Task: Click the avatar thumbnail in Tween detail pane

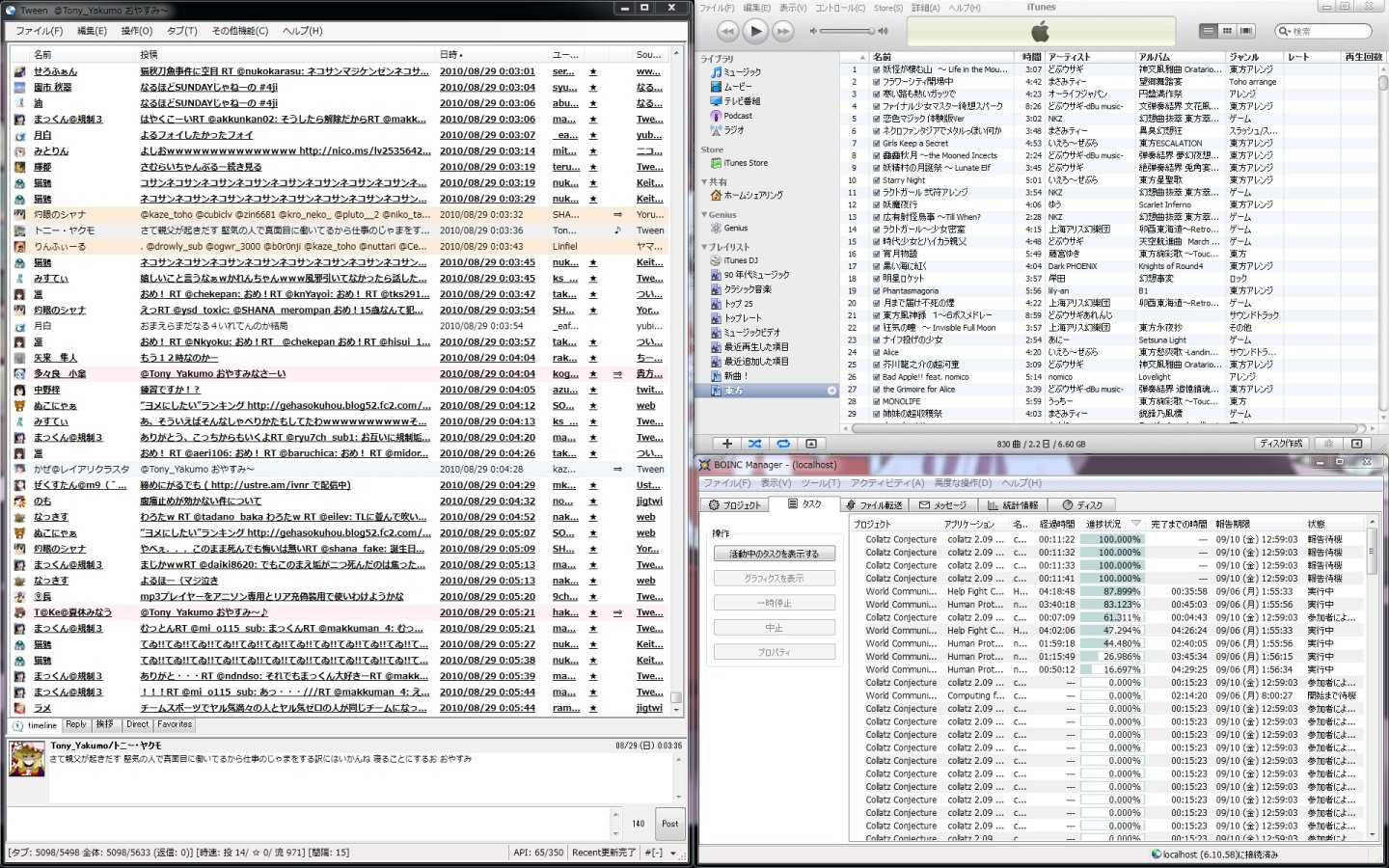Action: (x=27, y=760)
